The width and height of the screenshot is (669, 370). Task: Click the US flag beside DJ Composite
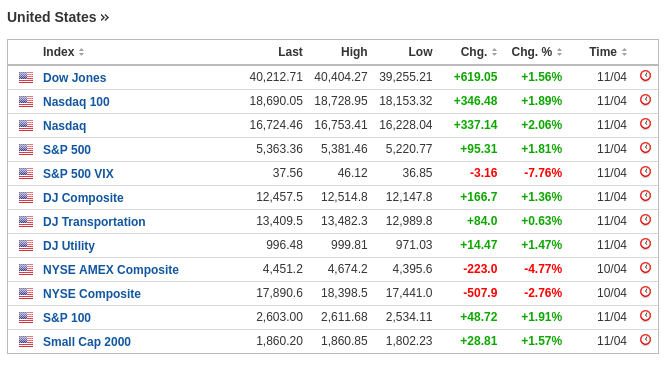pyautogui.click(x=26, y=197)
